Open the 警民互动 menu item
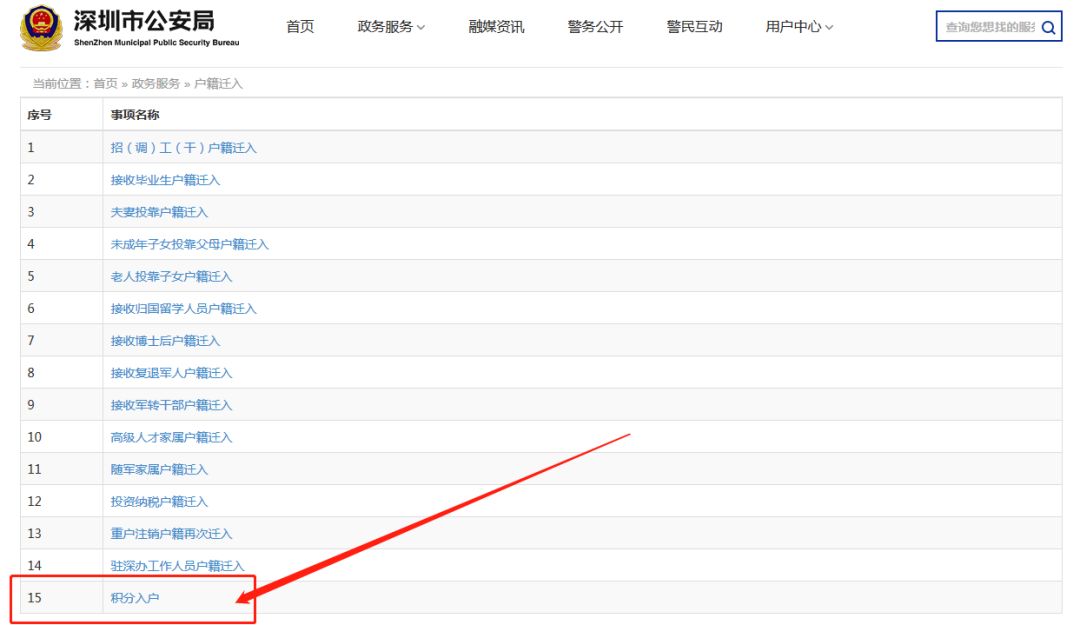 pyautogui.click(x=694, y=27)
